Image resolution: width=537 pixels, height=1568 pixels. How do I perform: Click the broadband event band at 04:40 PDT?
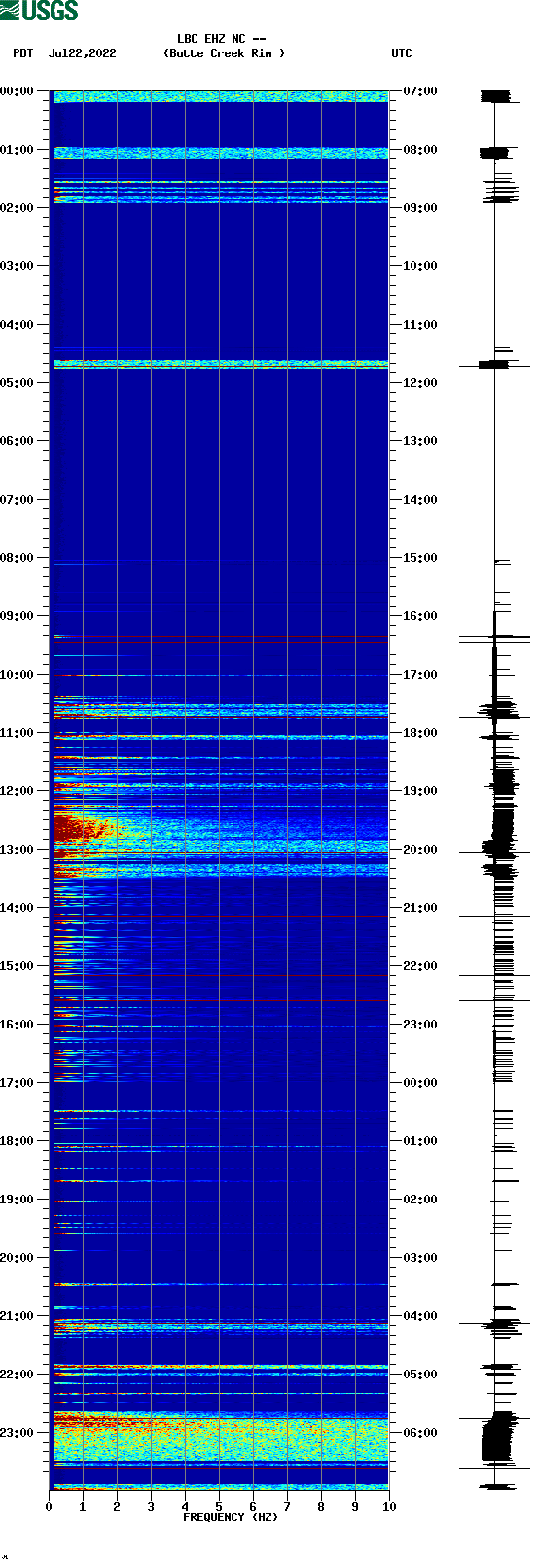tap(221, 364)
